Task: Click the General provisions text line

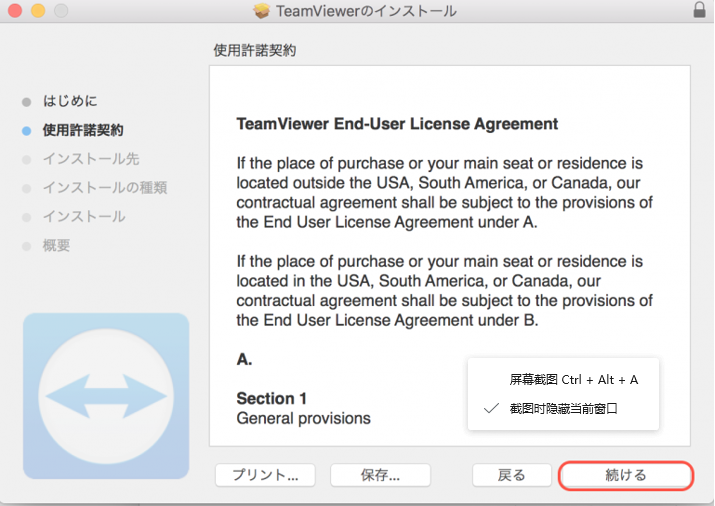Action: point(304,418)
